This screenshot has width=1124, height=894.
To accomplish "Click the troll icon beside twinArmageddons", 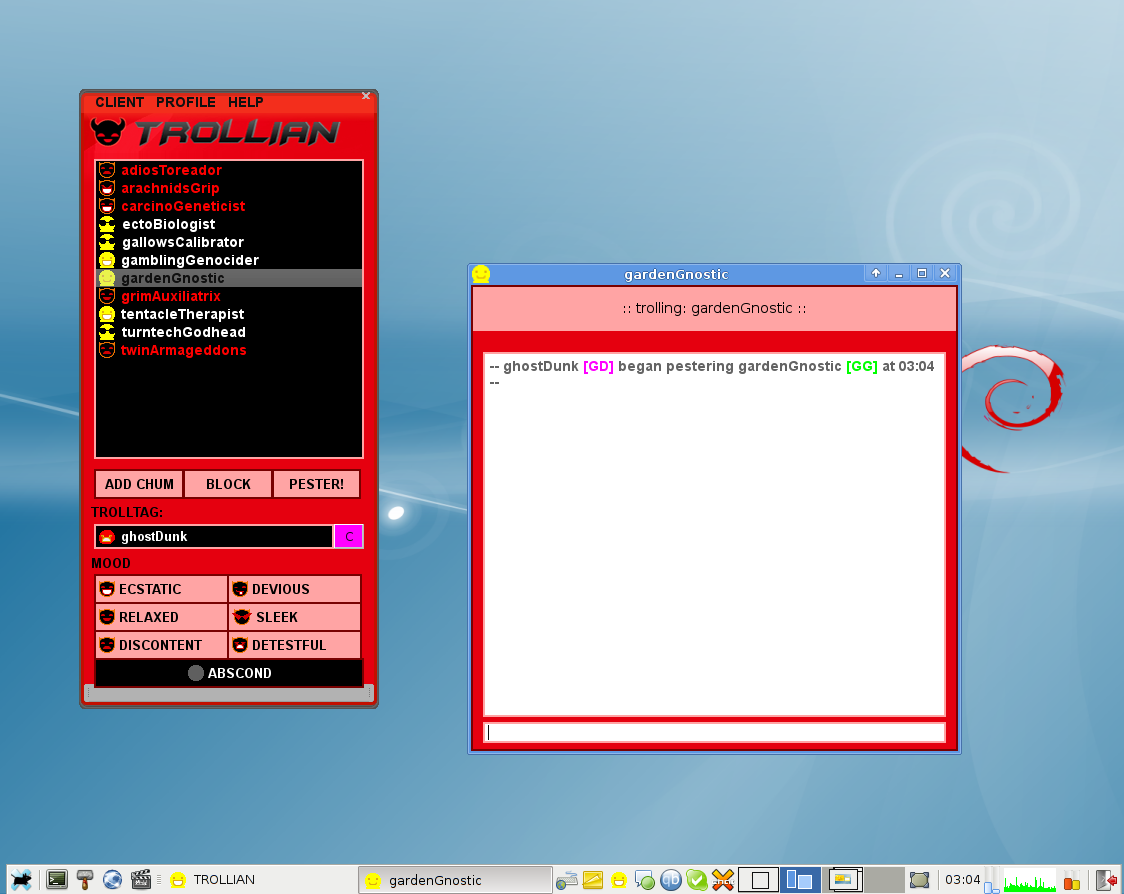I will [107, 351].
